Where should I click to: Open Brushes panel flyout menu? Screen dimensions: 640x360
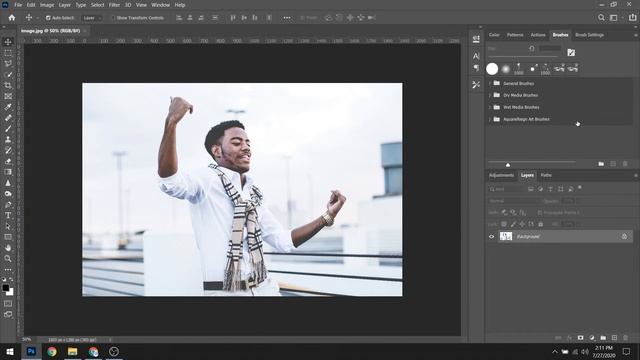636,35
